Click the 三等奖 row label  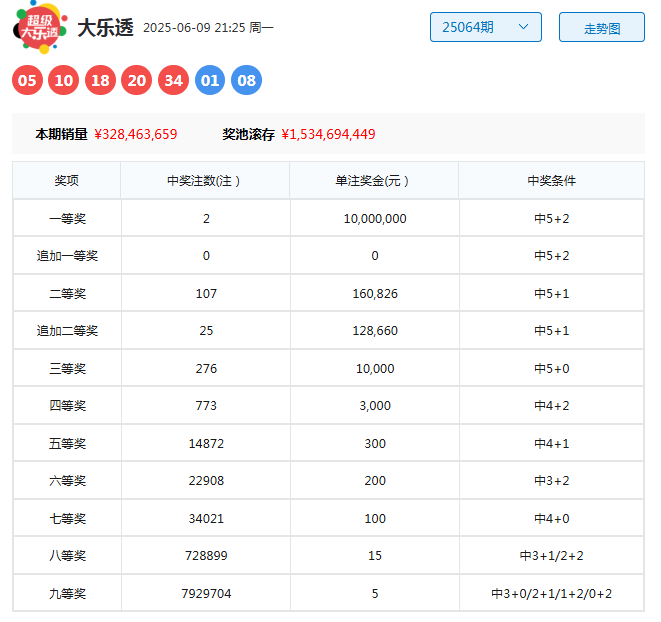(67, 369)
